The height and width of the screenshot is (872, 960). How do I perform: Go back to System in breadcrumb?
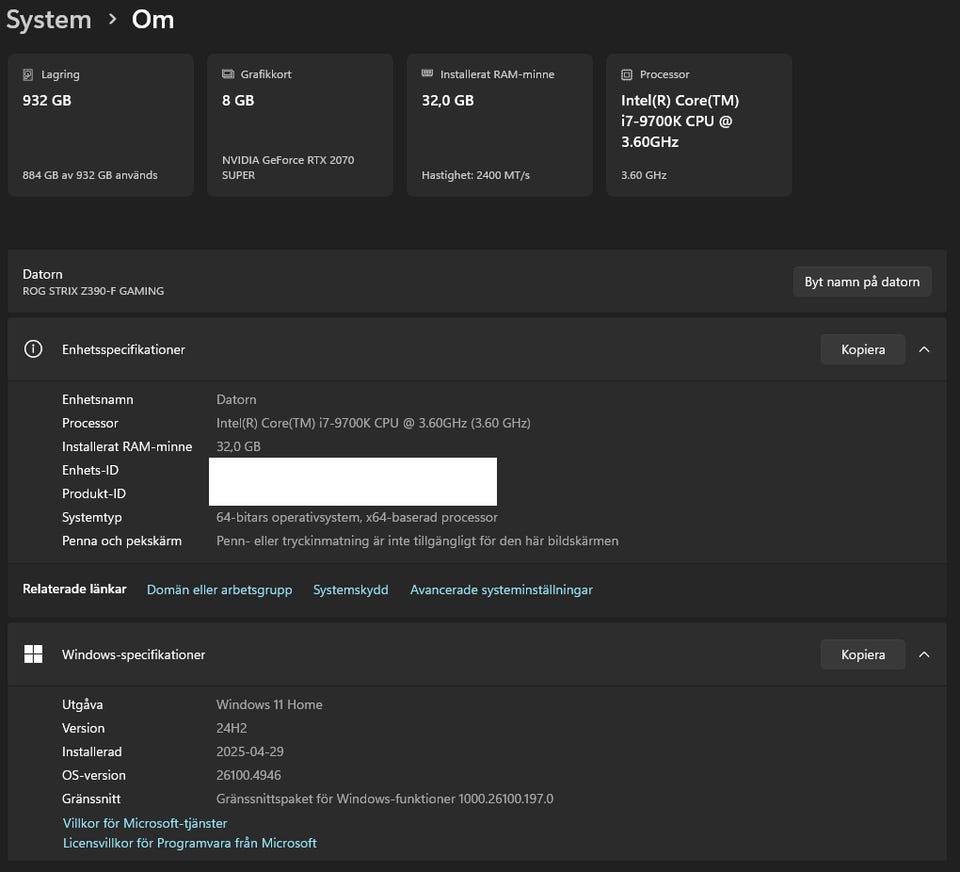point(48,19)
